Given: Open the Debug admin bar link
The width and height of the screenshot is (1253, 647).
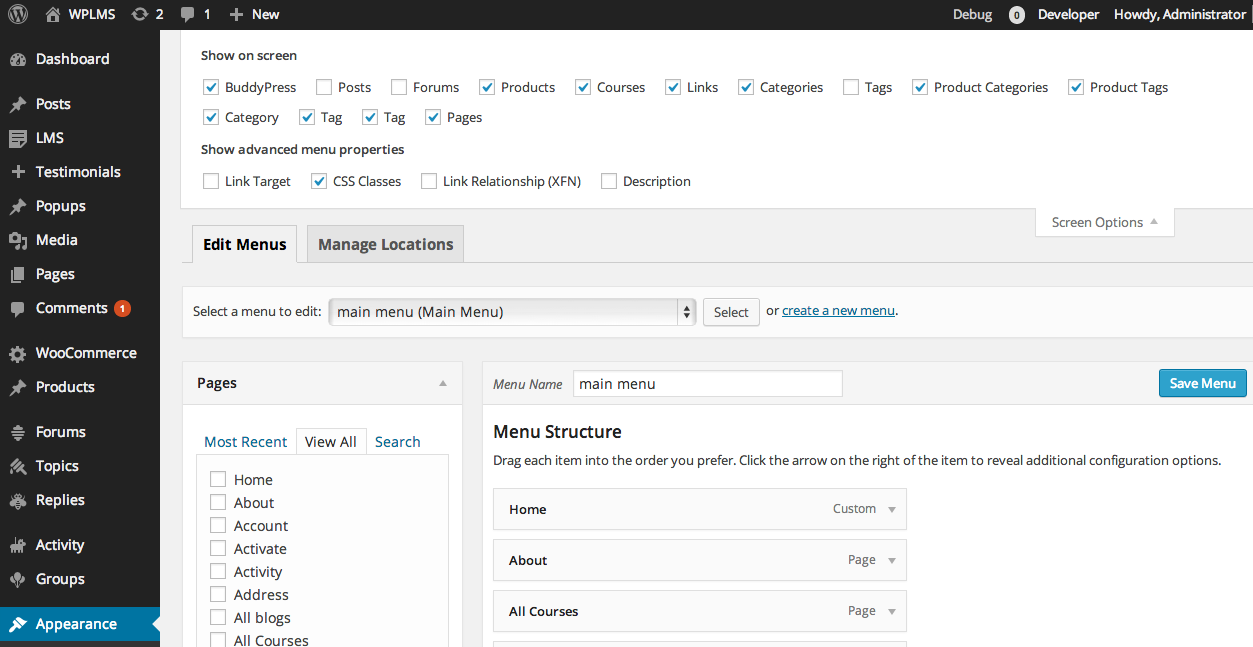Looking at the screenshot, I should (x=973, y=14).
